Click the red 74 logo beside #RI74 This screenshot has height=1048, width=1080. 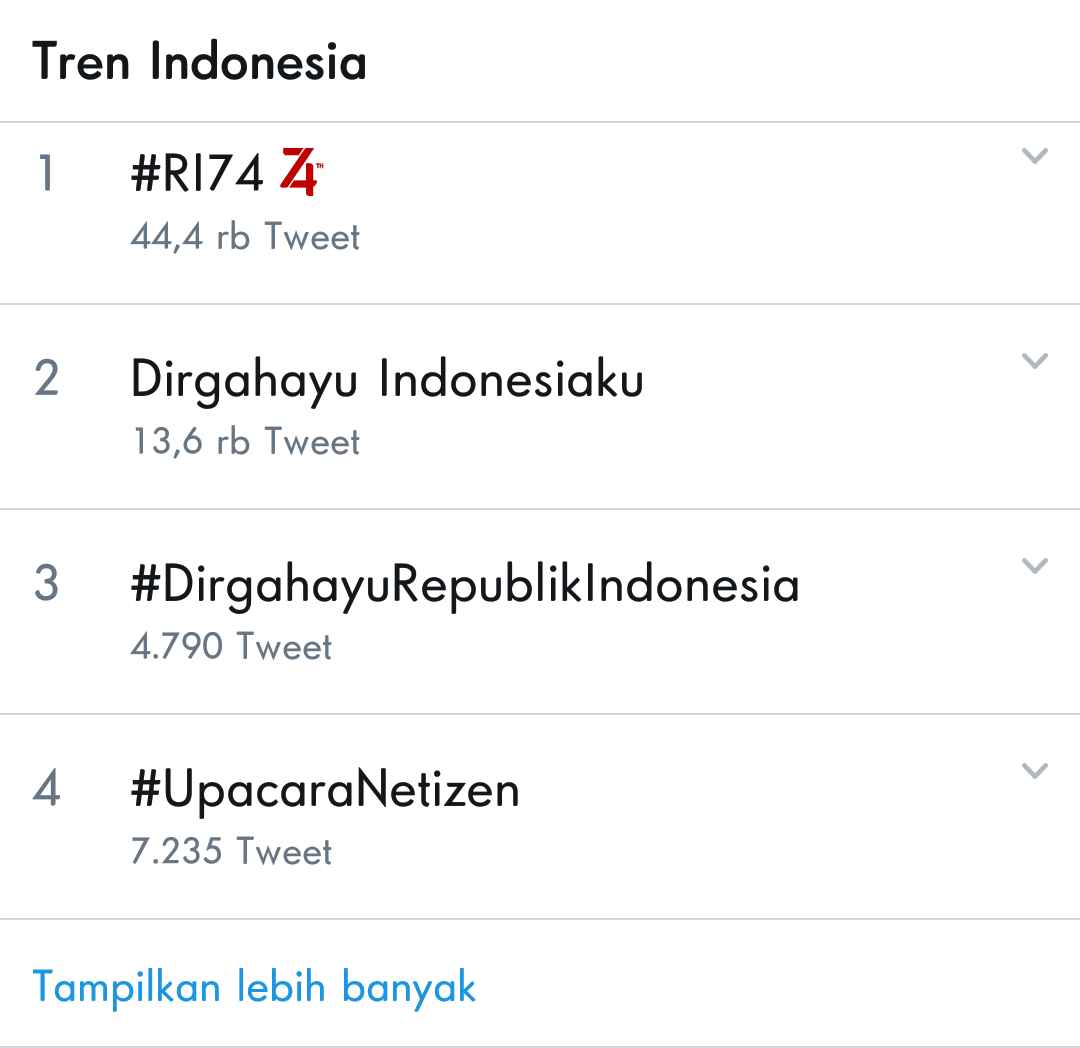(x=300, y=171)
